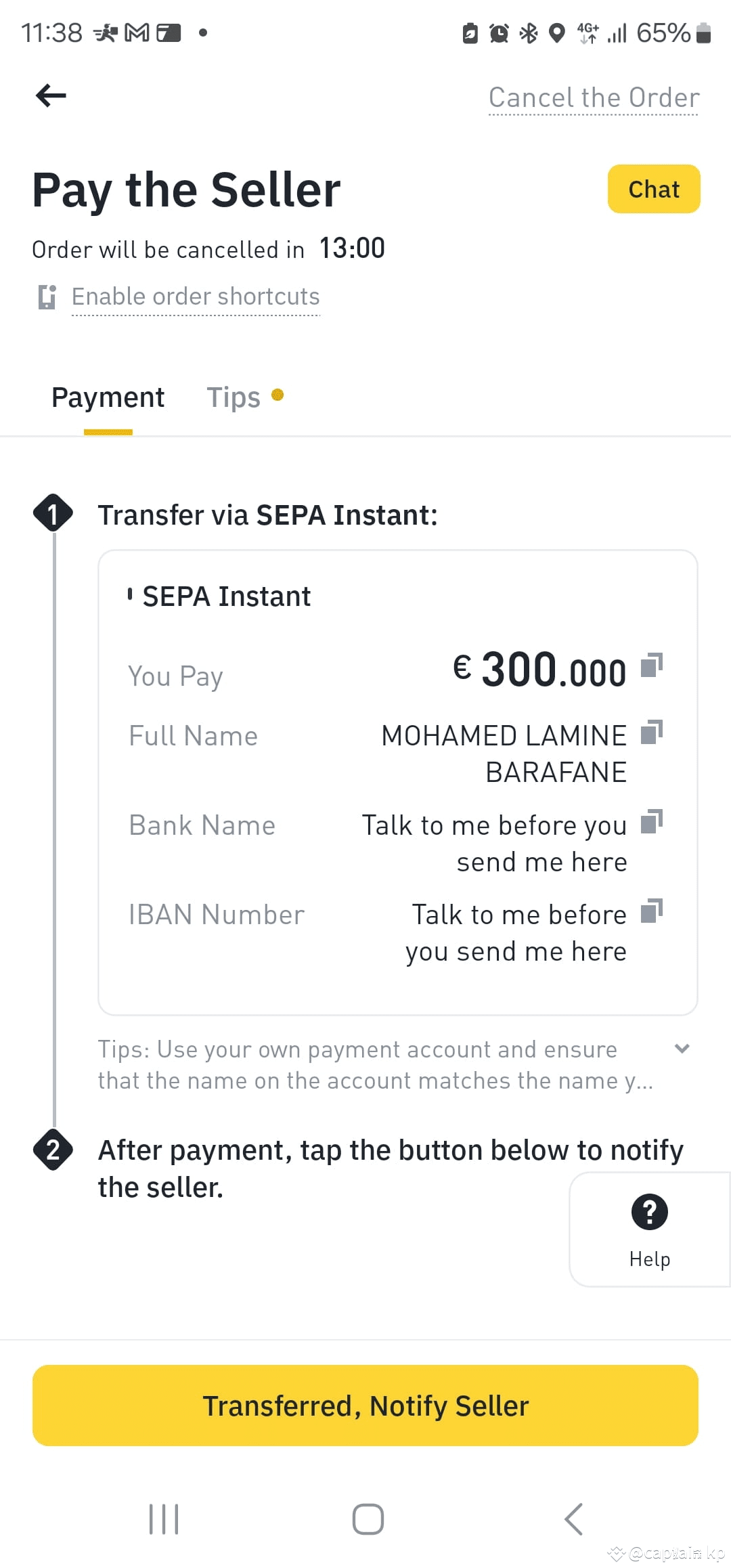This screenshot has width=731, height=1568.
Task: Tap the Android home button
Action: coord(368,1519)
